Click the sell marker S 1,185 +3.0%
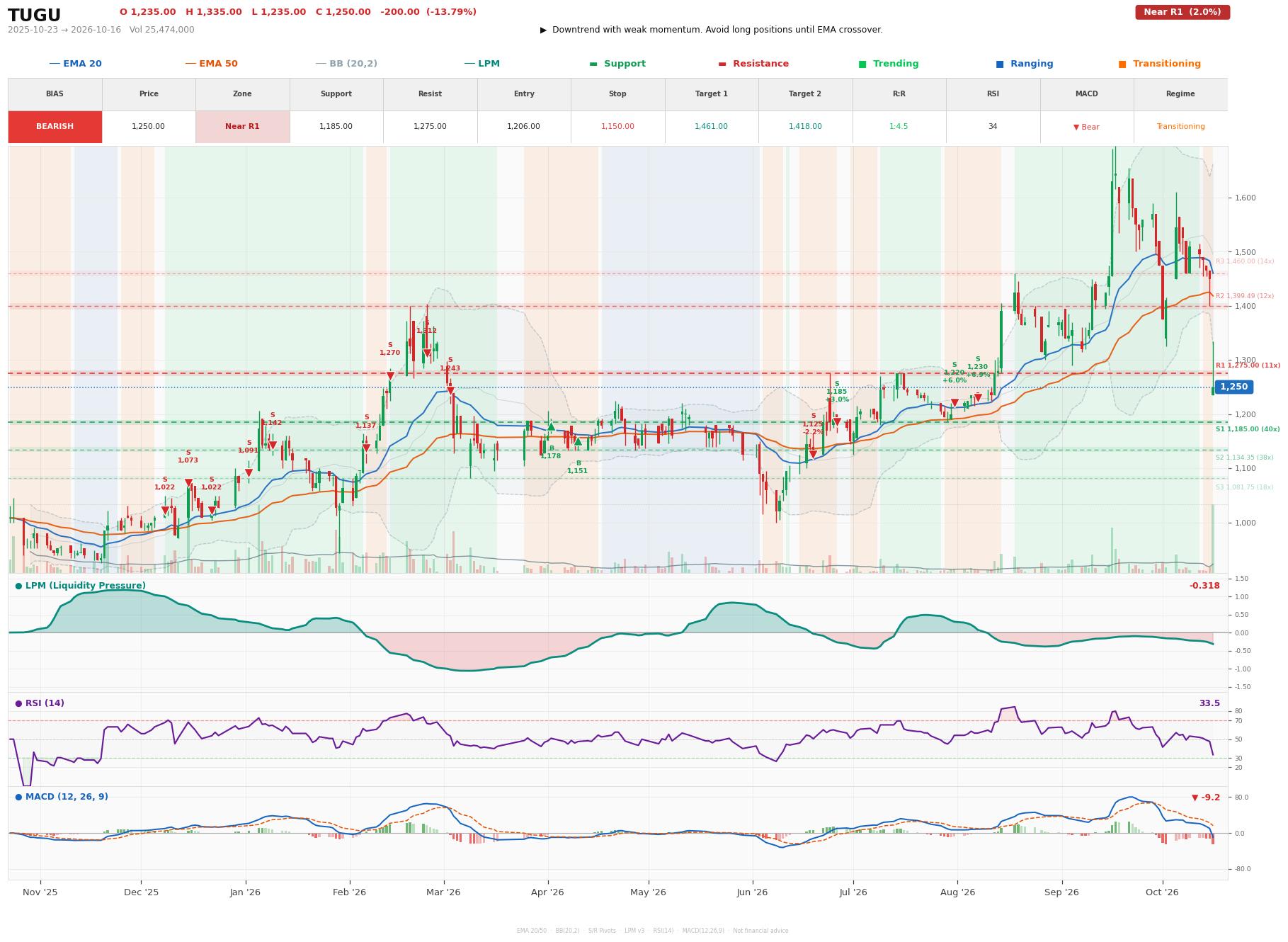This screenshot has height=942, width=1288. click(837, 422)
